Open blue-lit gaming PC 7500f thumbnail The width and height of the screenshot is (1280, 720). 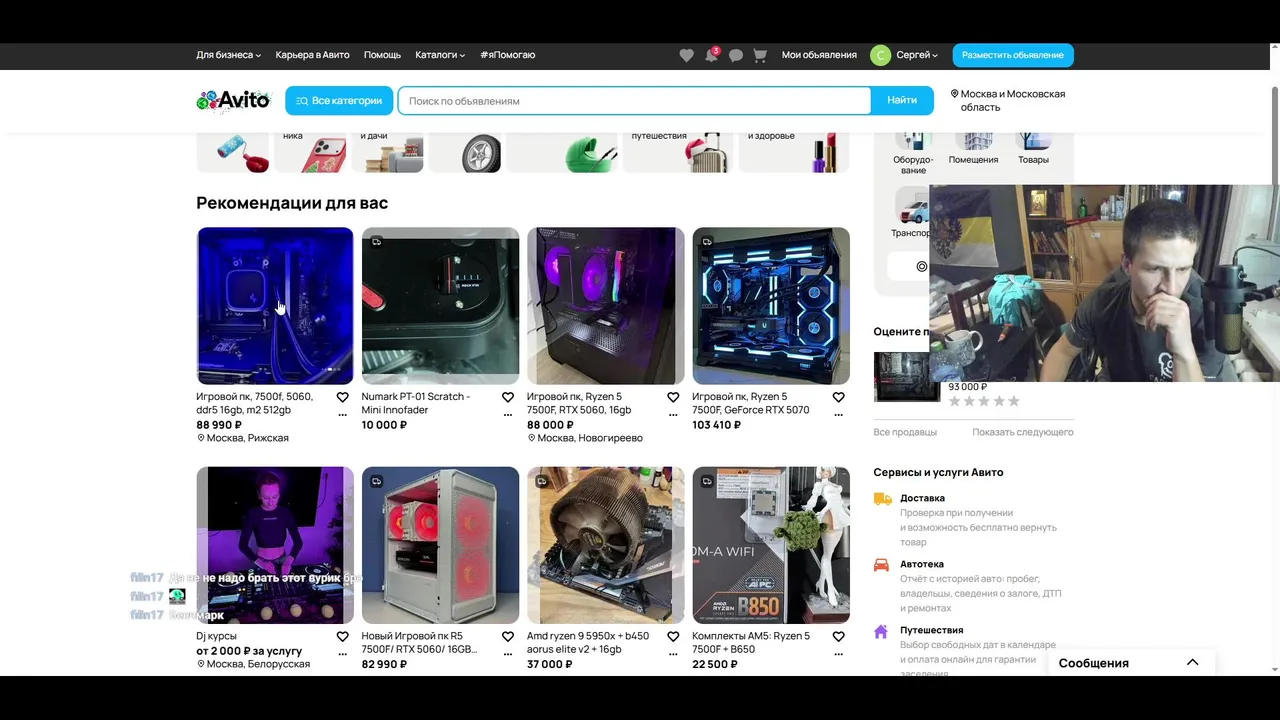click(x=275, y=306)
